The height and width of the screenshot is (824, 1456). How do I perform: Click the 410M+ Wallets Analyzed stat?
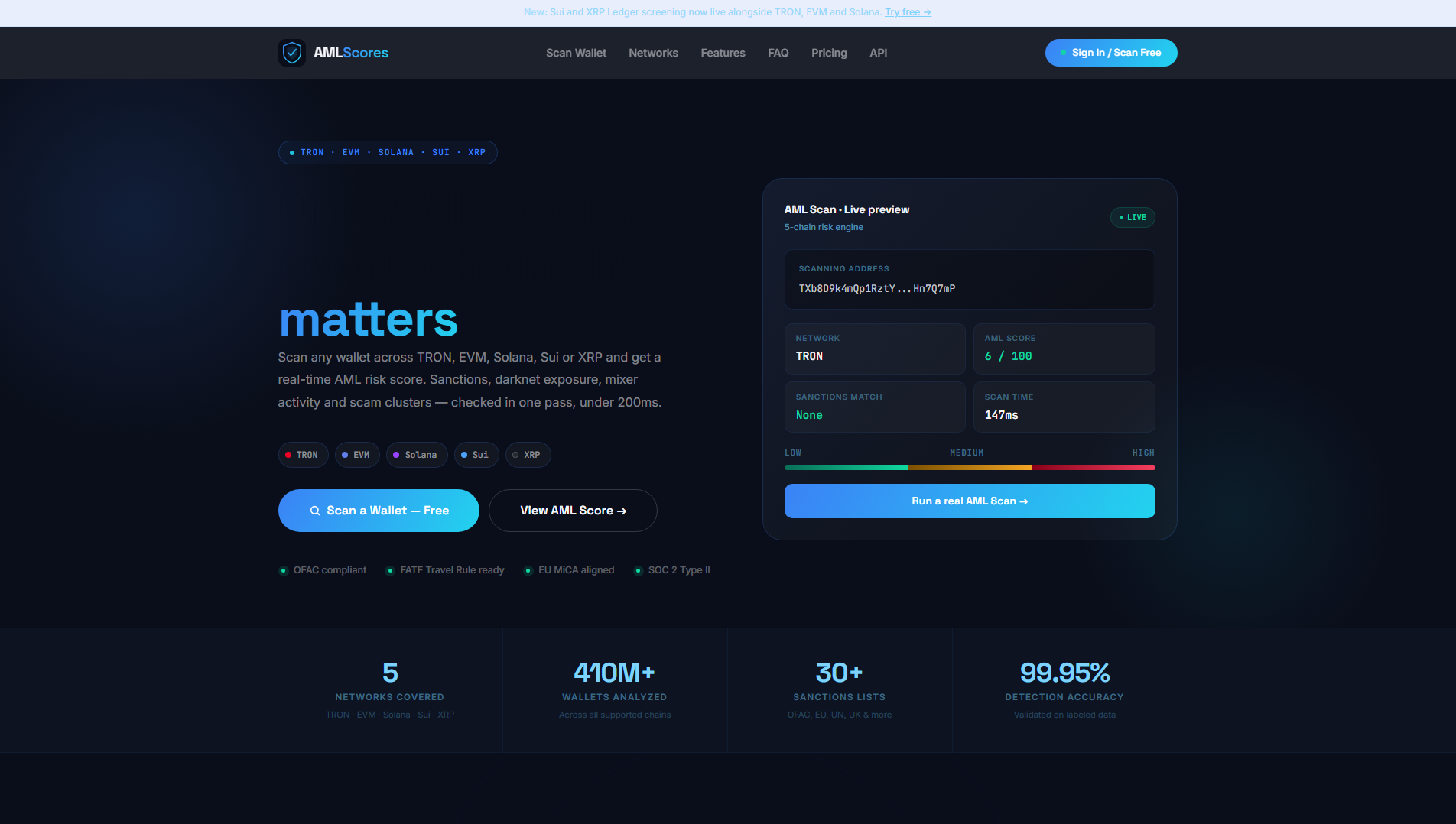(x=615, y=690)
